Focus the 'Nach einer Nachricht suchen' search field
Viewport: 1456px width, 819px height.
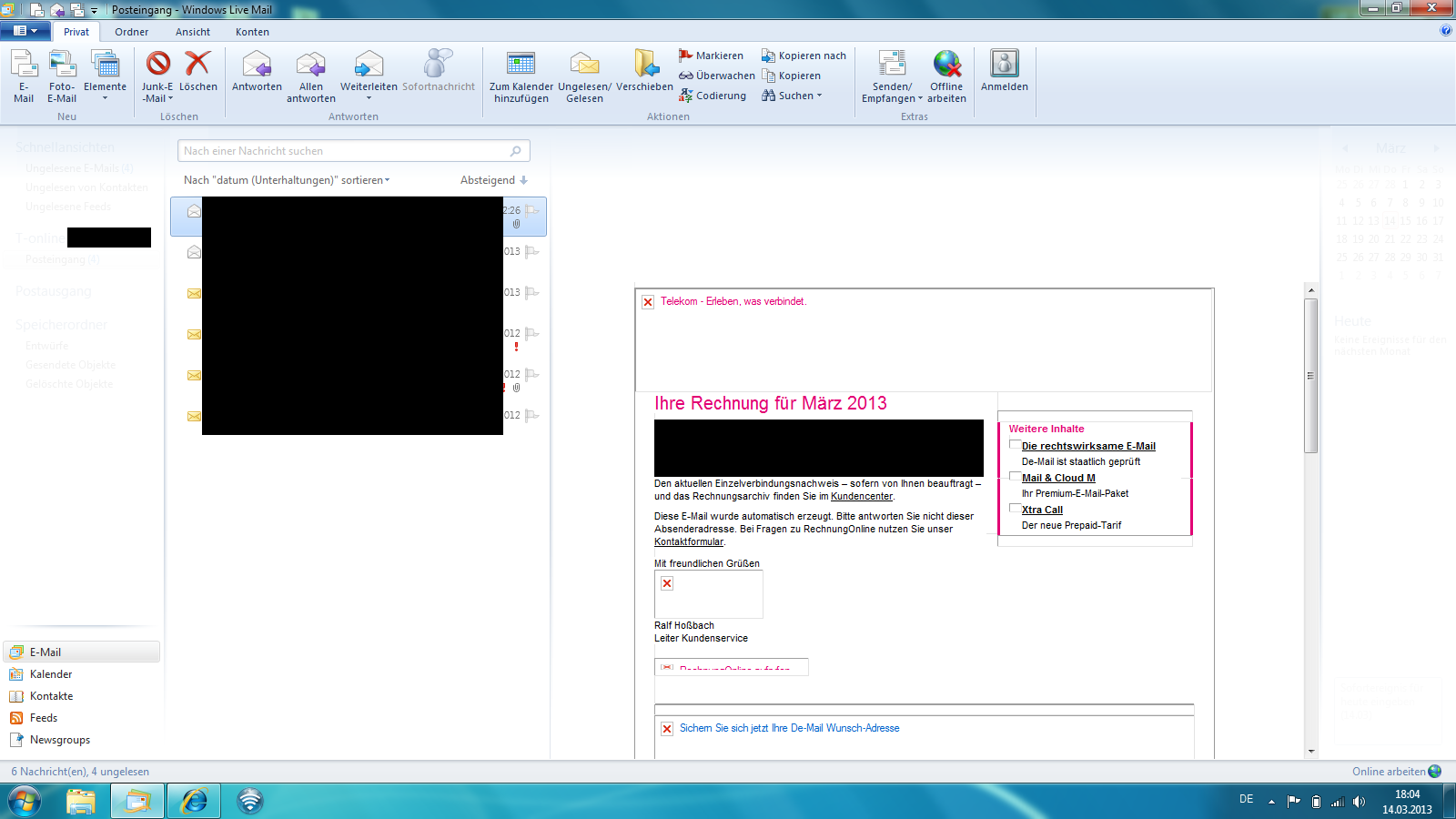point(353,151)
